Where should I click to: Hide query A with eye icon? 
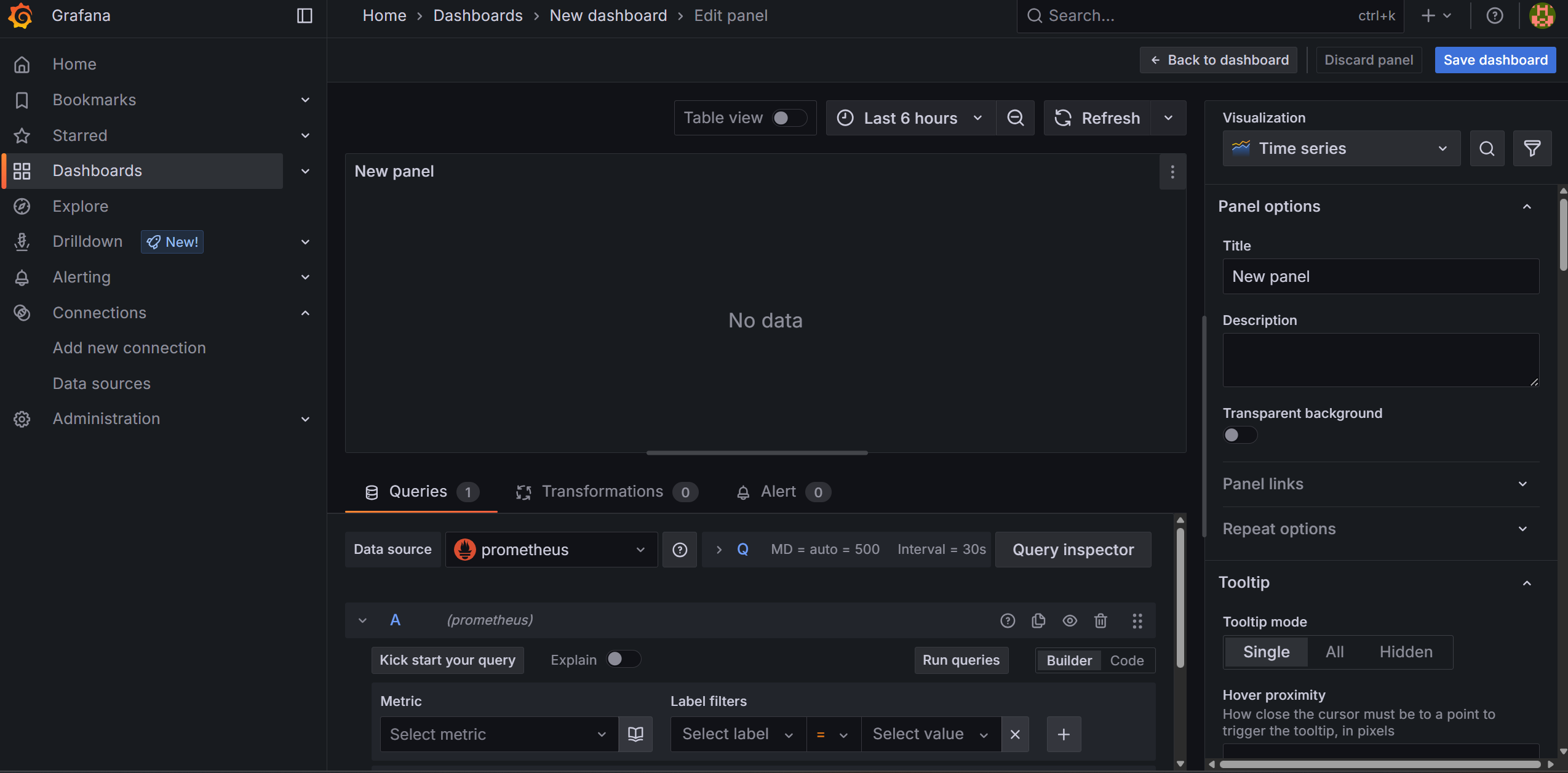click(1070, 620)
